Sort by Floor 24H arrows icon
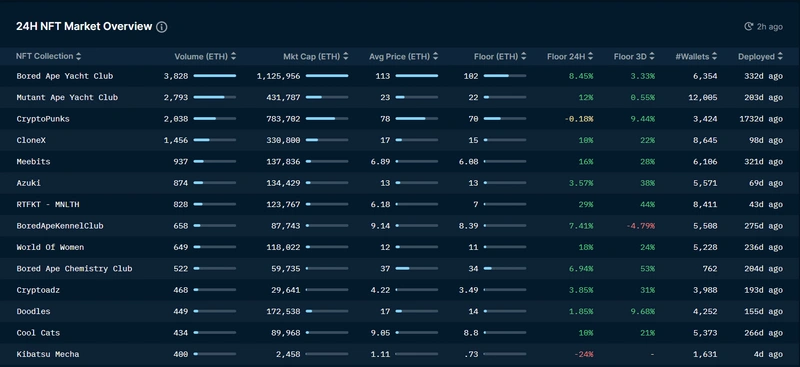Viewport: 800px width, 367px height. [x=590, y=57]
